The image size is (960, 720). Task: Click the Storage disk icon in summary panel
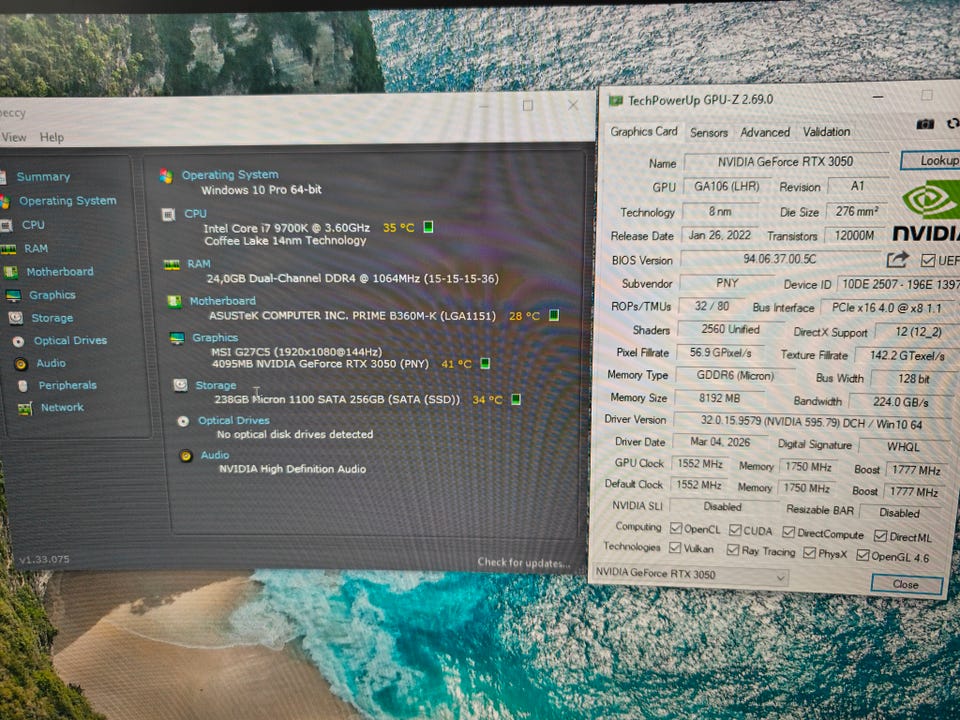180,384
